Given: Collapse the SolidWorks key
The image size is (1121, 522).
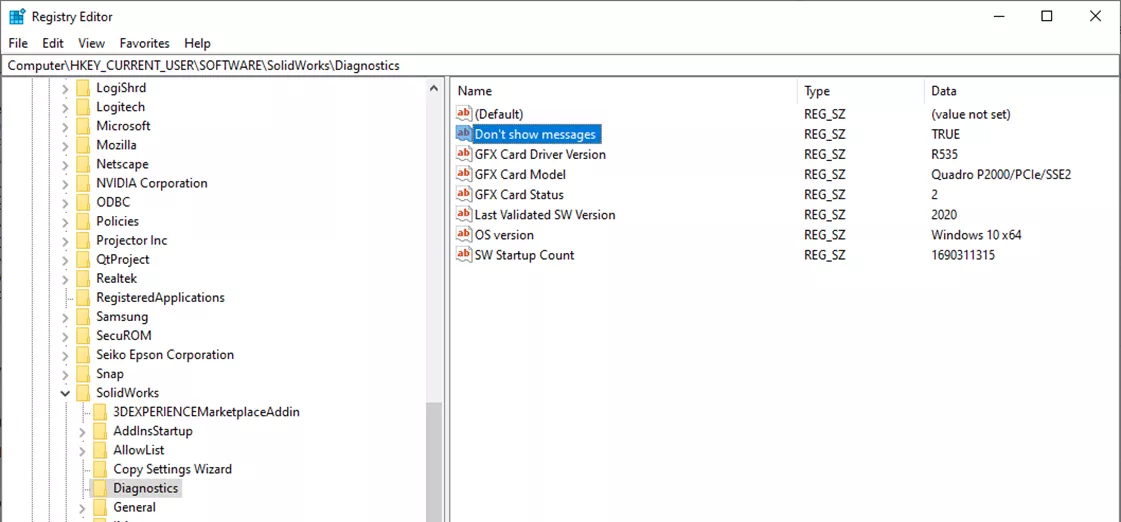Looking at the screenshot, I should 65,393.
